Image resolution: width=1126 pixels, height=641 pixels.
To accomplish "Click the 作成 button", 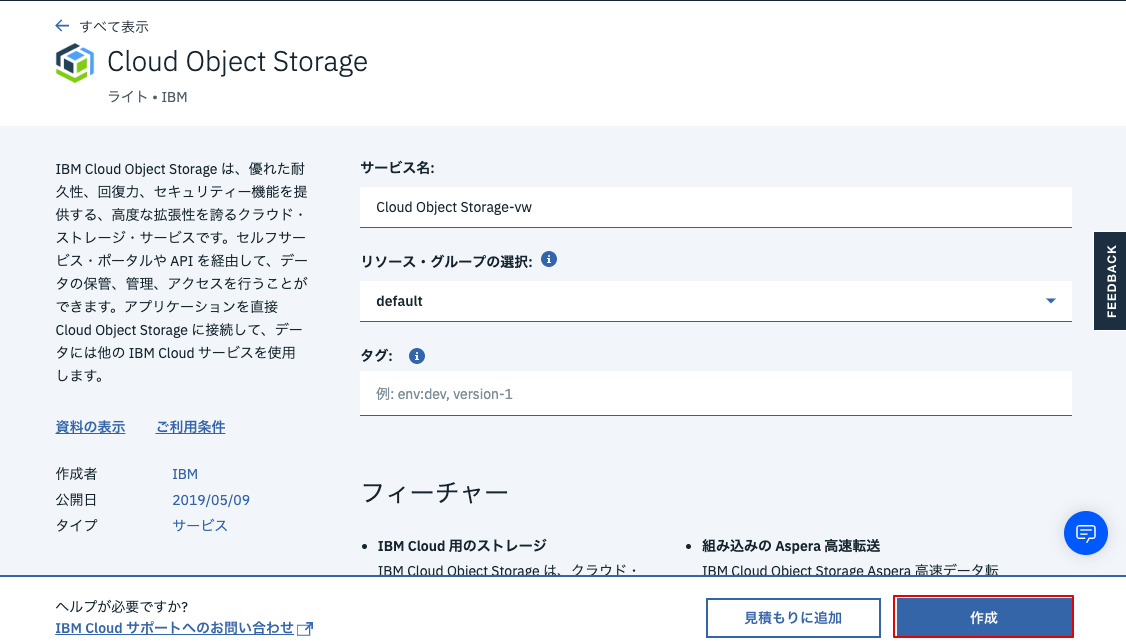I will 983,617.
